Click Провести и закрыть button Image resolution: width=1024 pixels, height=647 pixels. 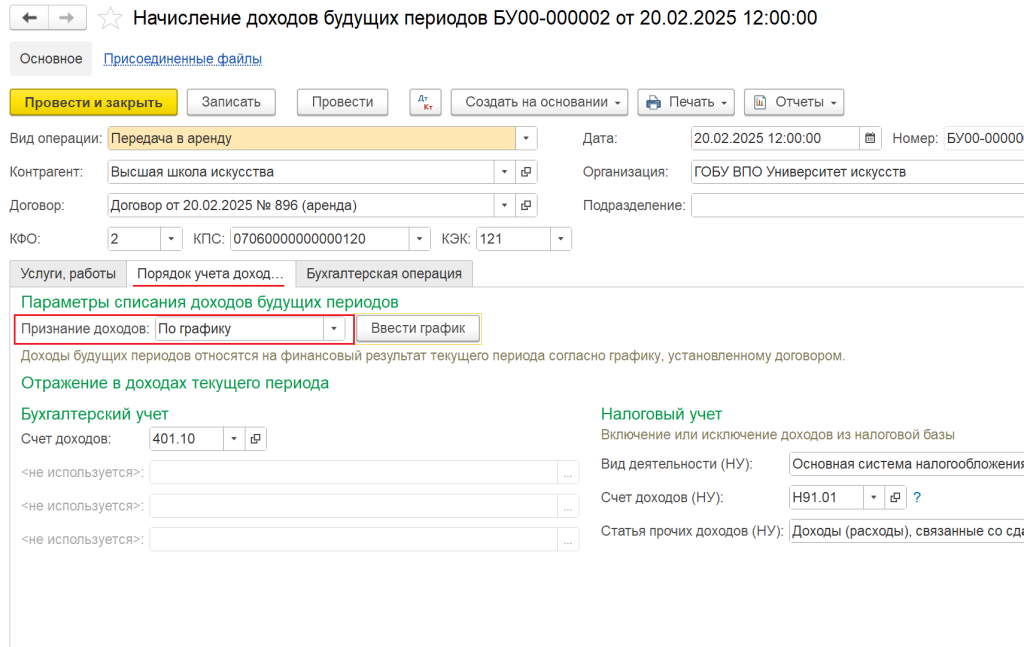click(93, 103)
